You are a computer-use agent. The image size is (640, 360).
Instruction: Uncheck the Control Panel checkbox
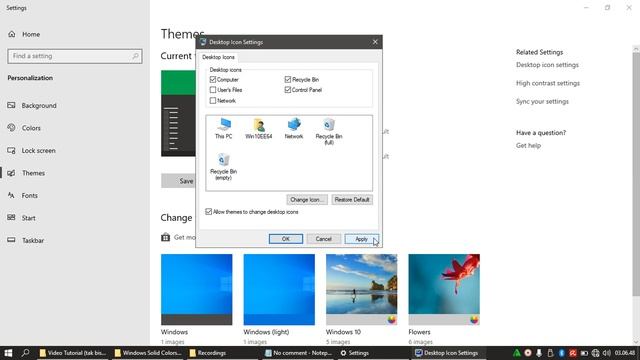tap(288, 90)
